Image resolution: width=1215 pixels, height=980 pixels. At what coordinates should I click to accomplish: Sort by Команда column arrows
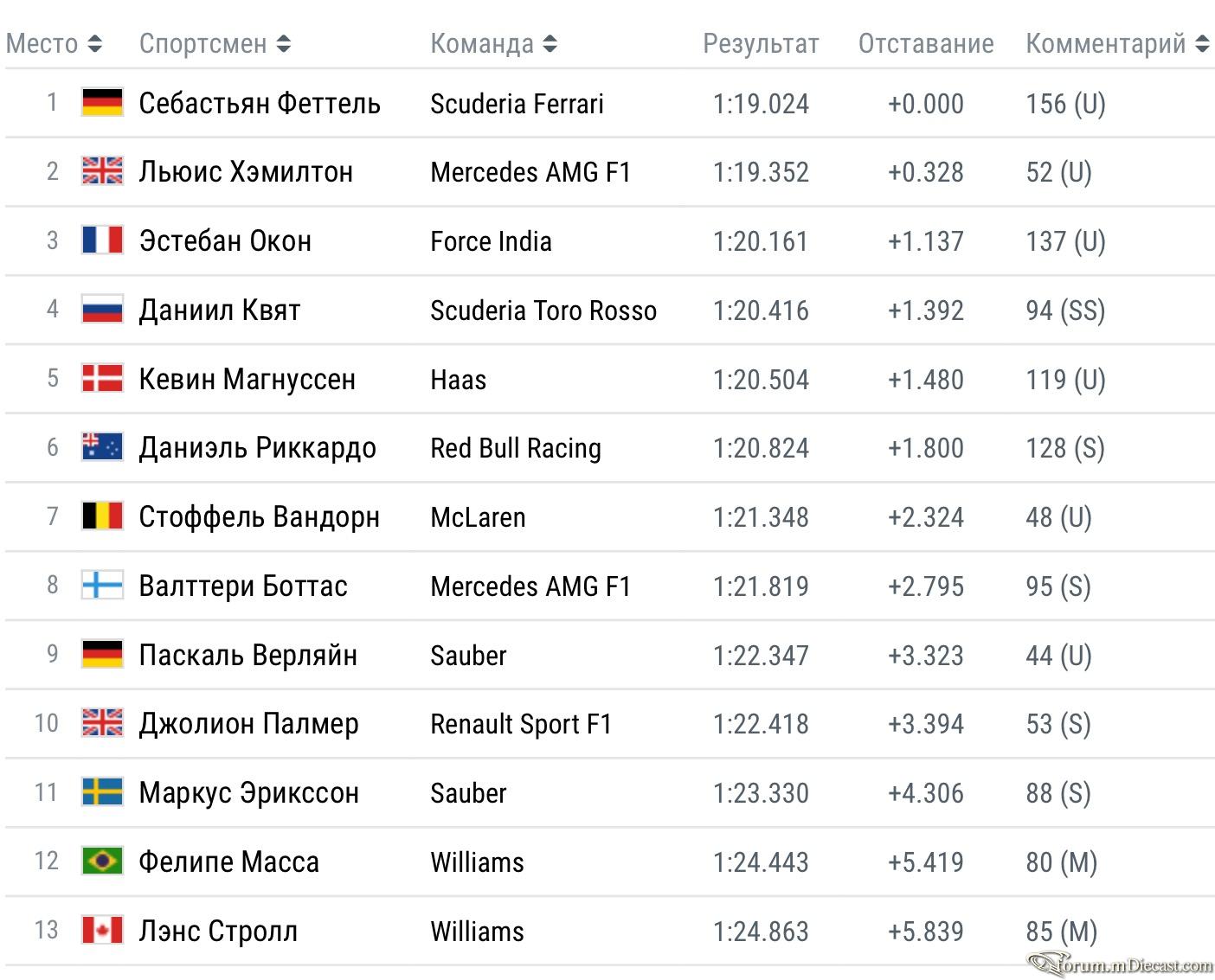[550, 43]
